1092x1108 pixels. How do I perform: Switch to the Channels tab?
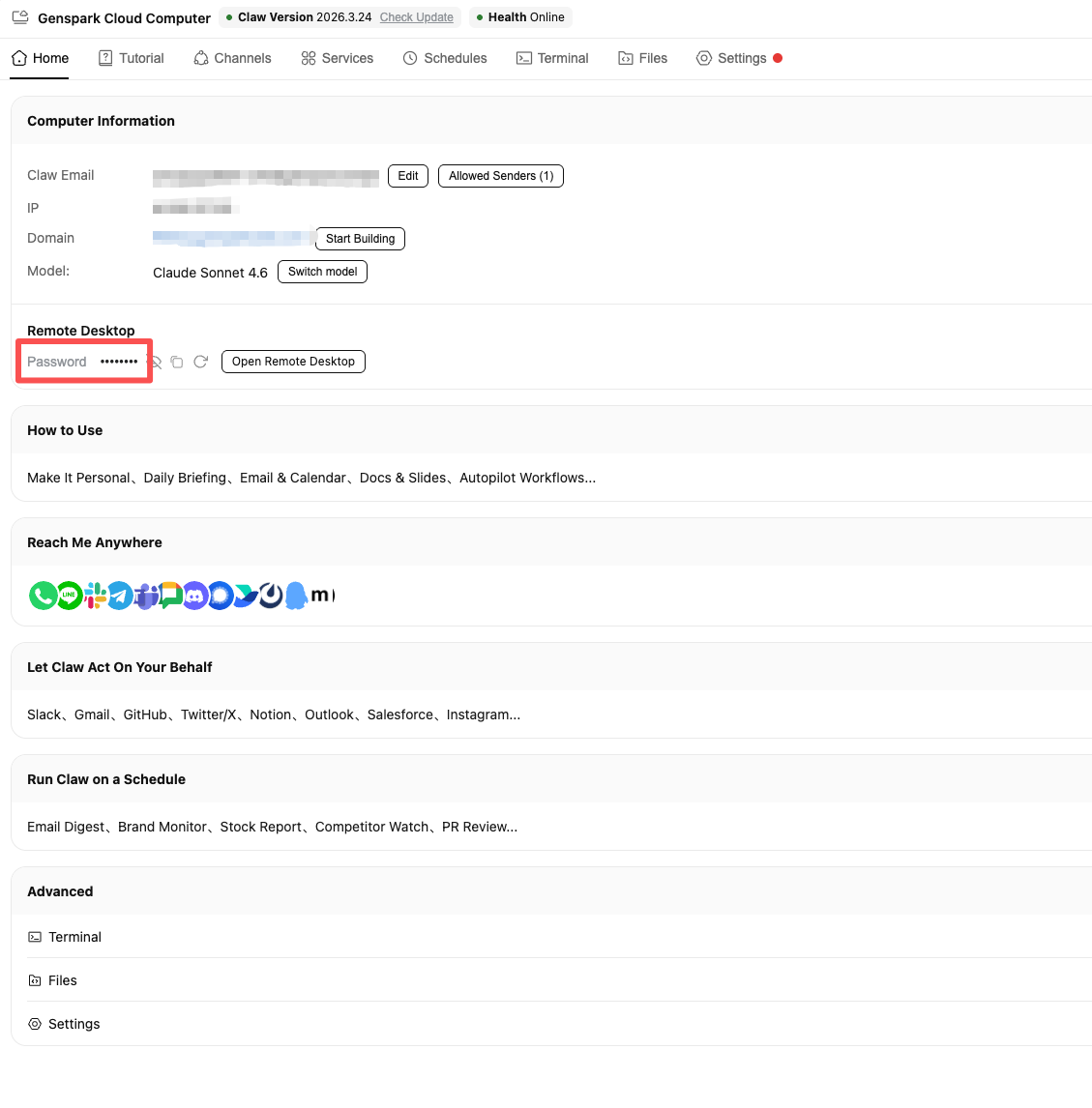click(232, 58)
